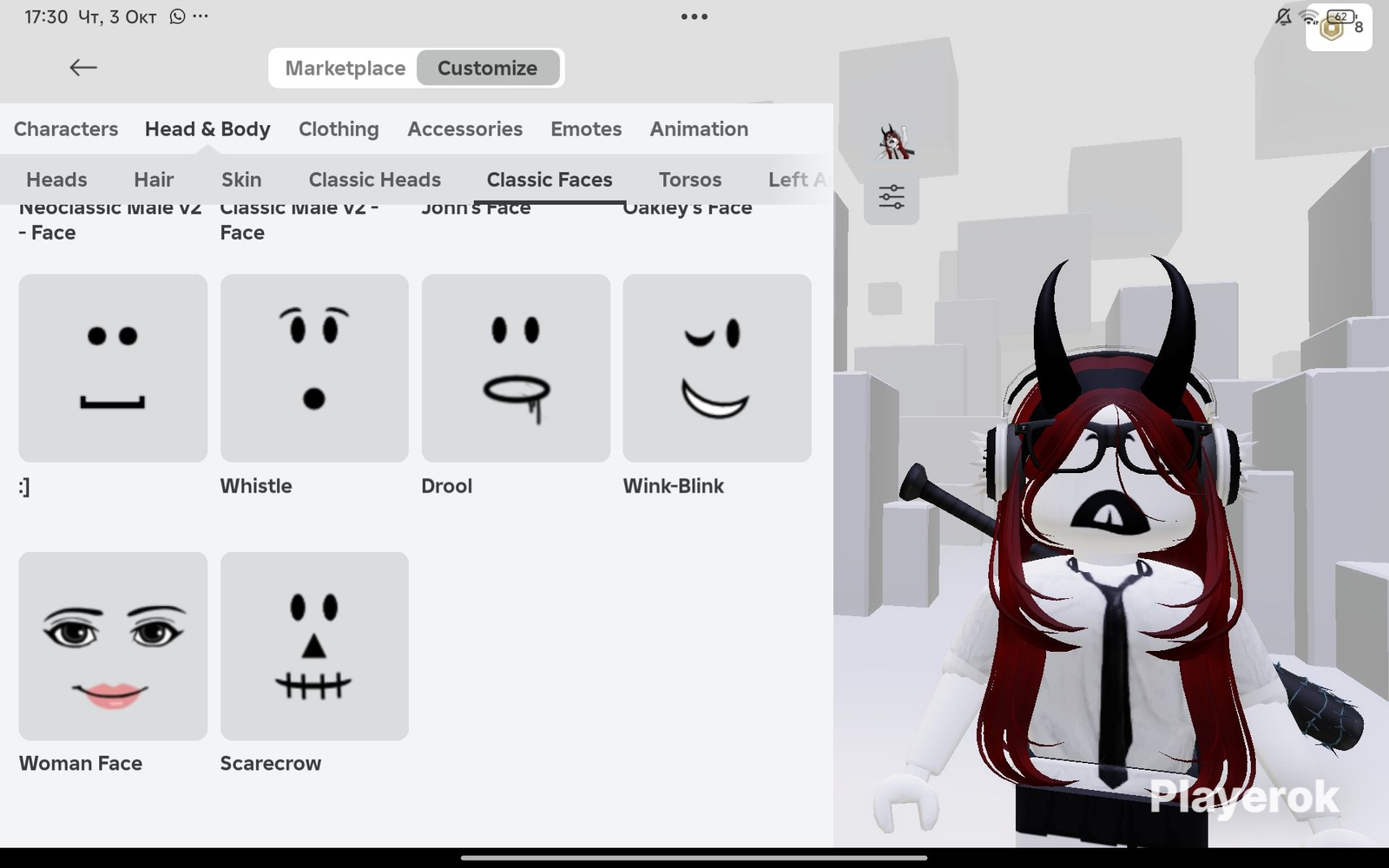This screenshot has width=1389, height=868.
Task: Tap the Whistle label text
Action: click(x=256, y=486)
